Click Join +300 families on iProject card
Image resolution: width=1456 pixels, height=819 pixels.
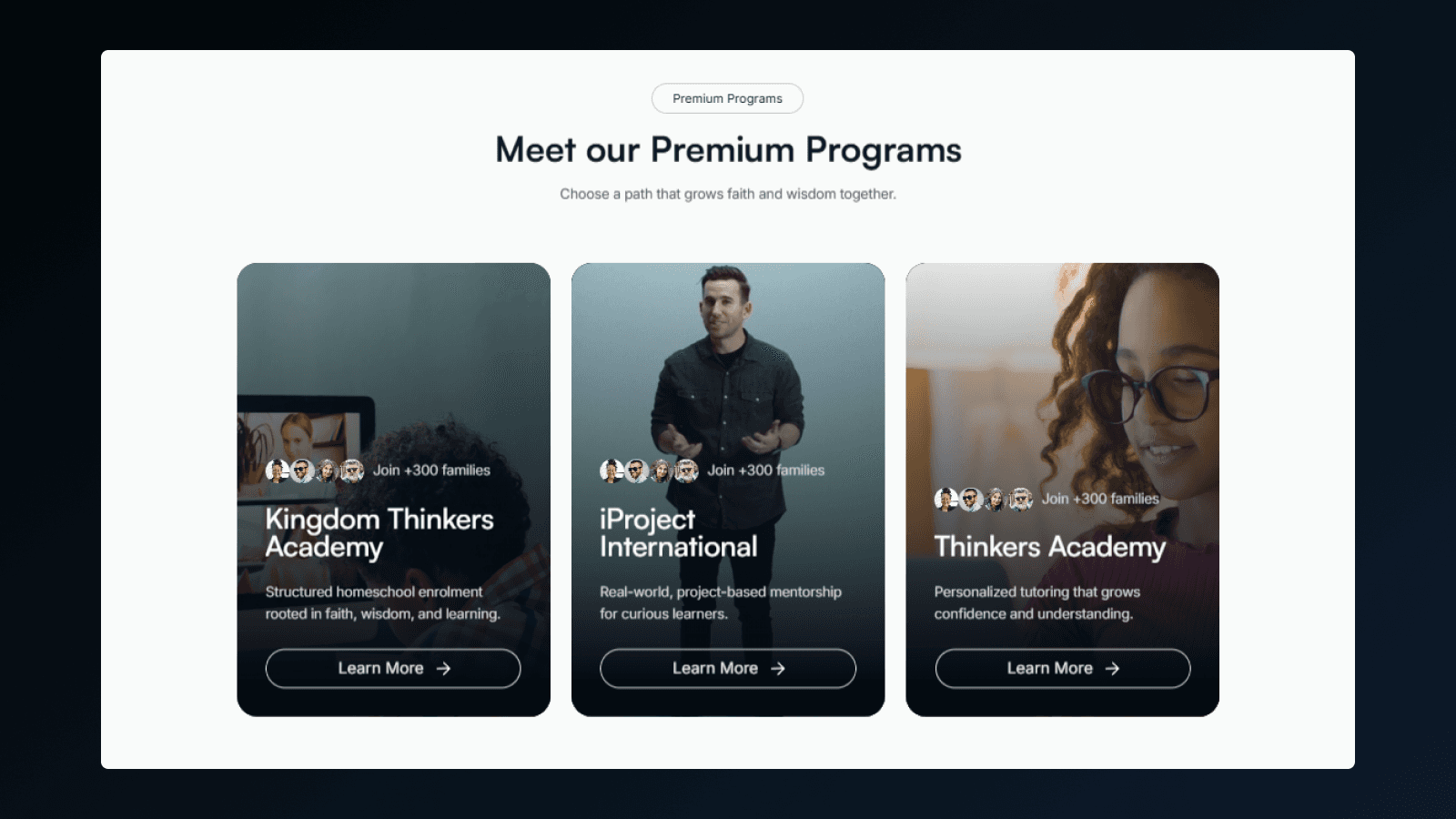tap(766, 470)
